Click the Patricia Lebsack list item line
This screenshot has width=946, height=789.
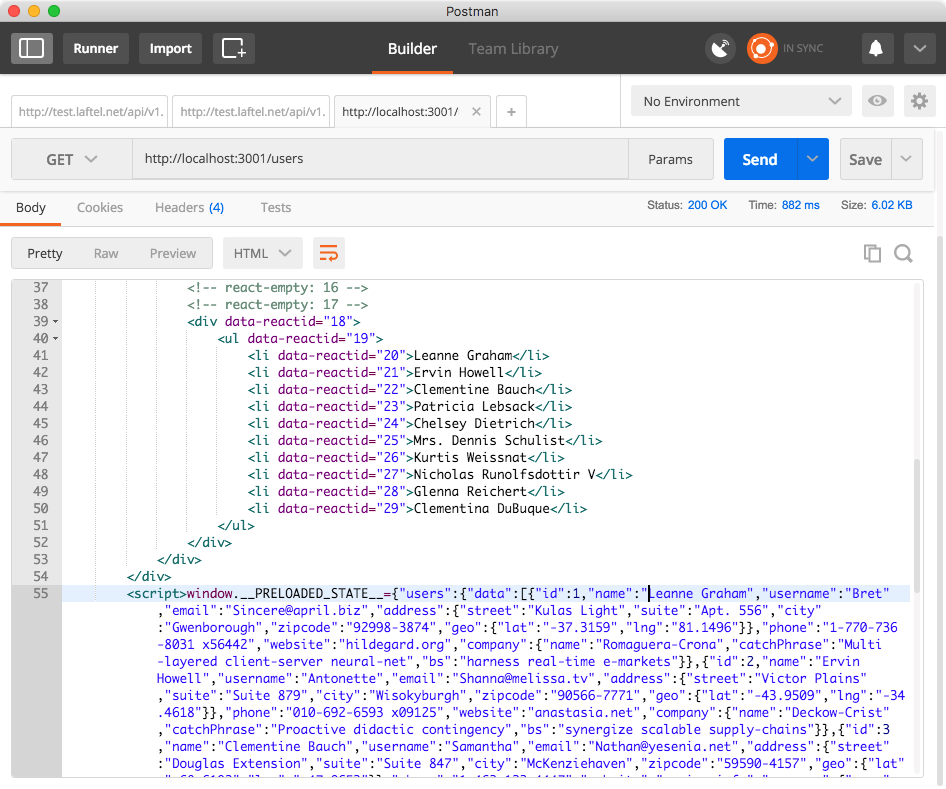(410, 407)
